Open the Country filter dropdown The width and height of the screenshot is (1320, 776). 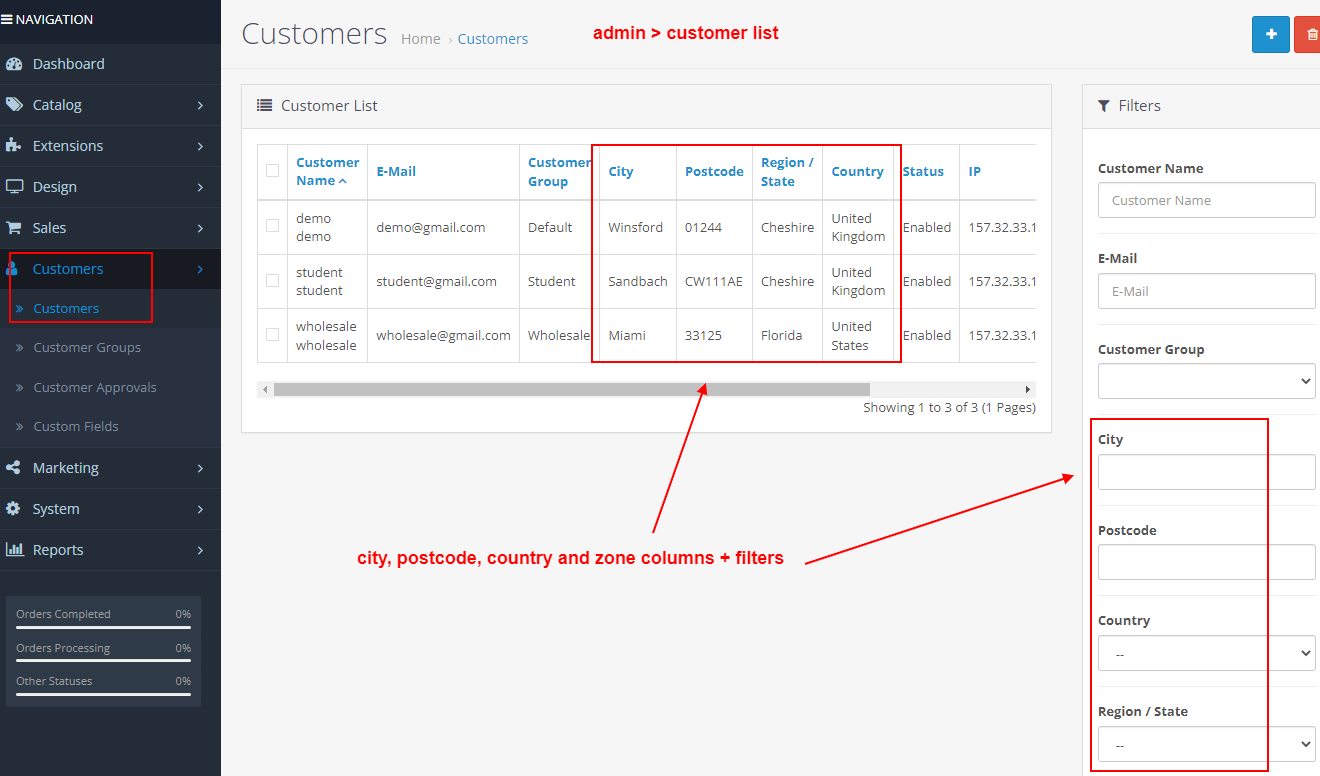(x=1206, y=653)
